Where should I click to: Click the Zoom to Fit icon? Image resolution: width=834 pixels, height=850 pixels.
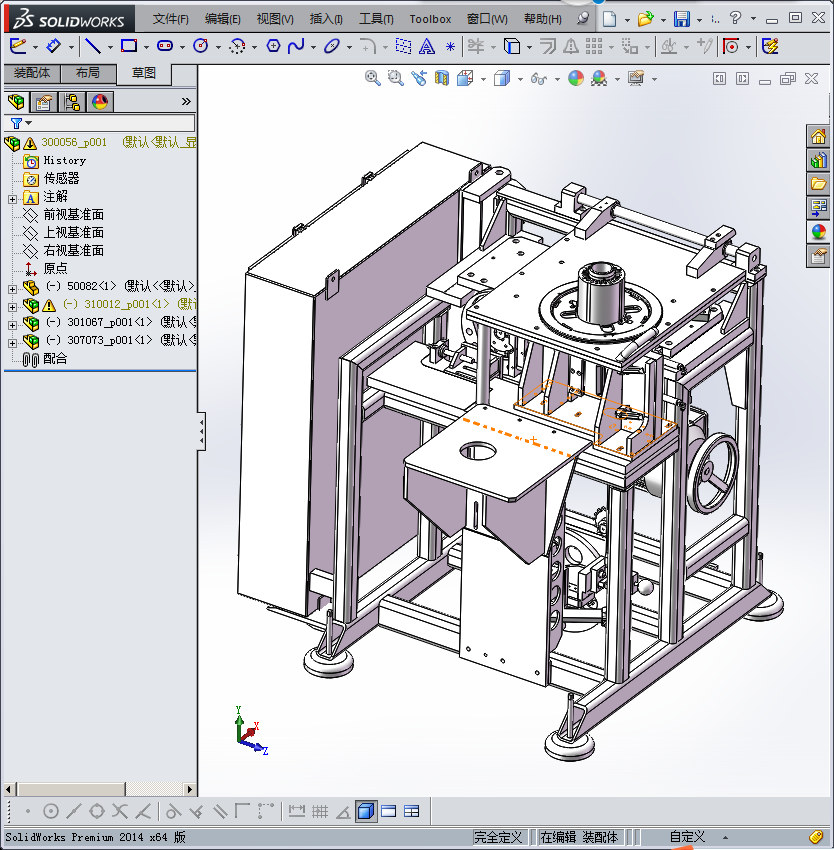(372, 78)
